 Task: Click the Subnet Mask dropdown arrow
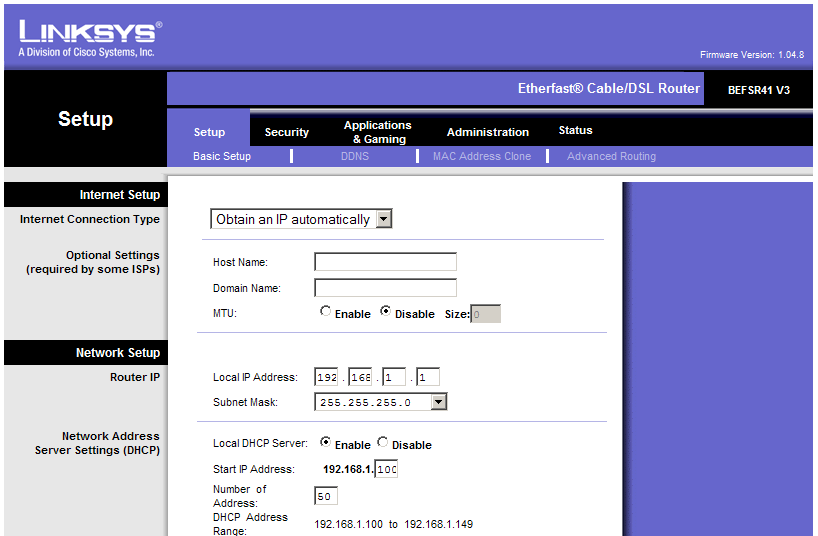tap(439, 402)
